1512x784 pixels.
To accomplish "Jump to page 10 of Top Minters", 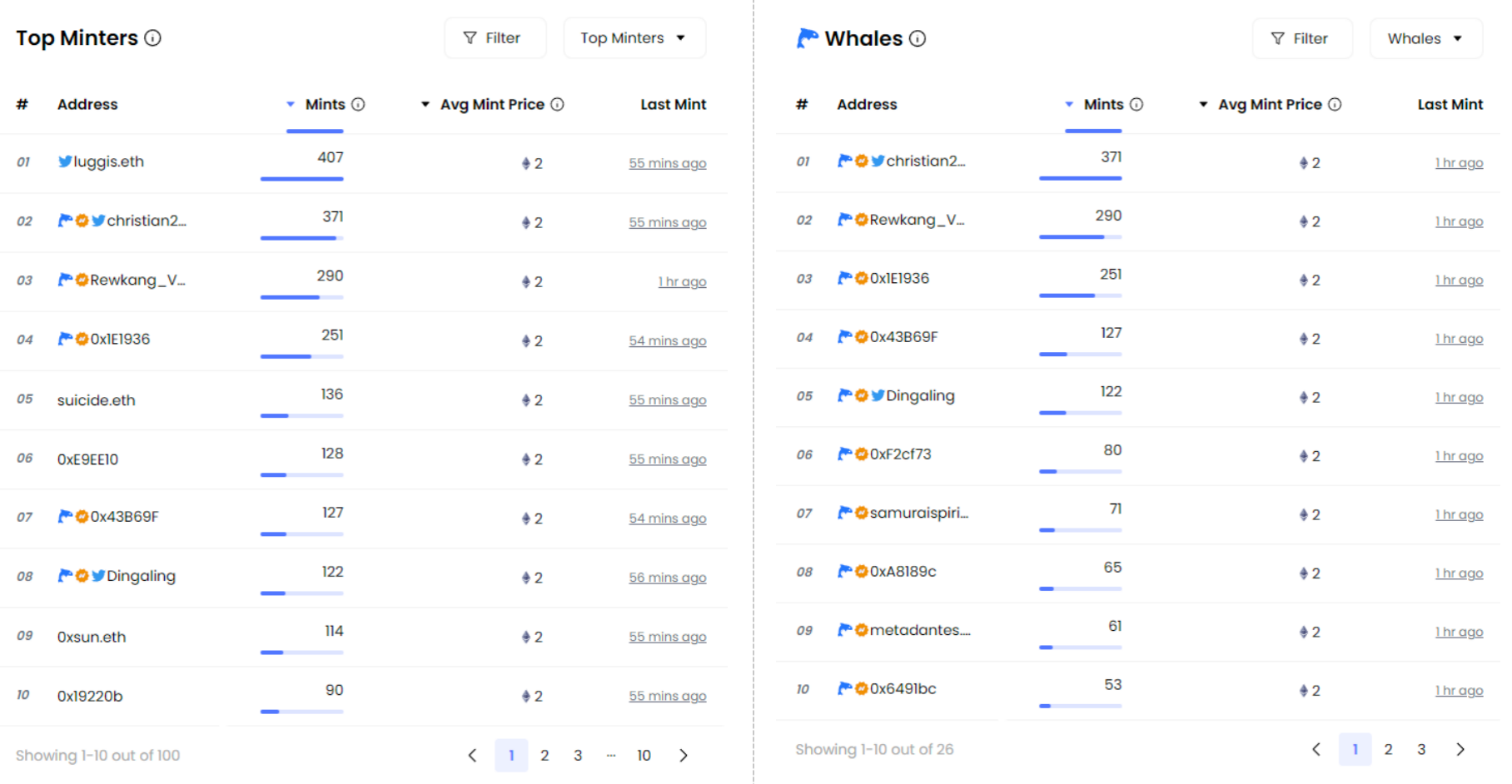I will point(644,756).
